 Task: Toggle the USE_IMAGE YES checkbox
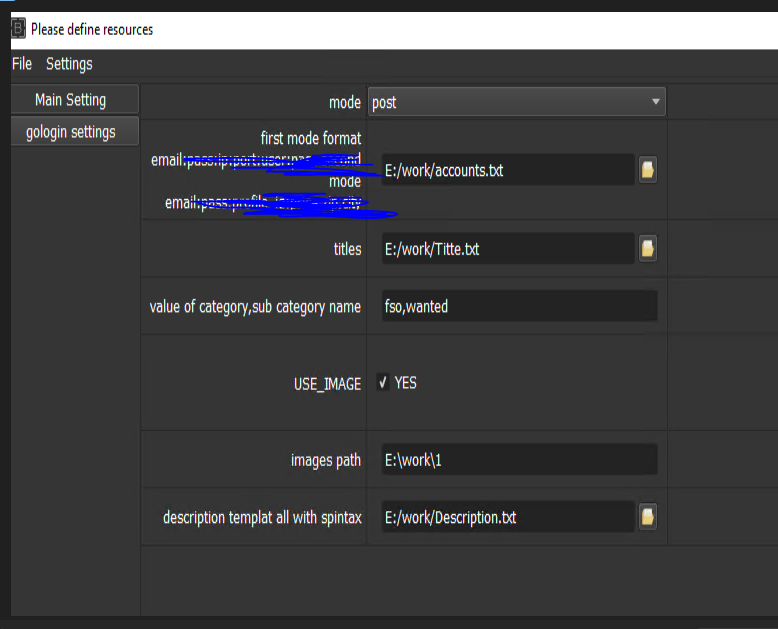click(x=383, y=383)
